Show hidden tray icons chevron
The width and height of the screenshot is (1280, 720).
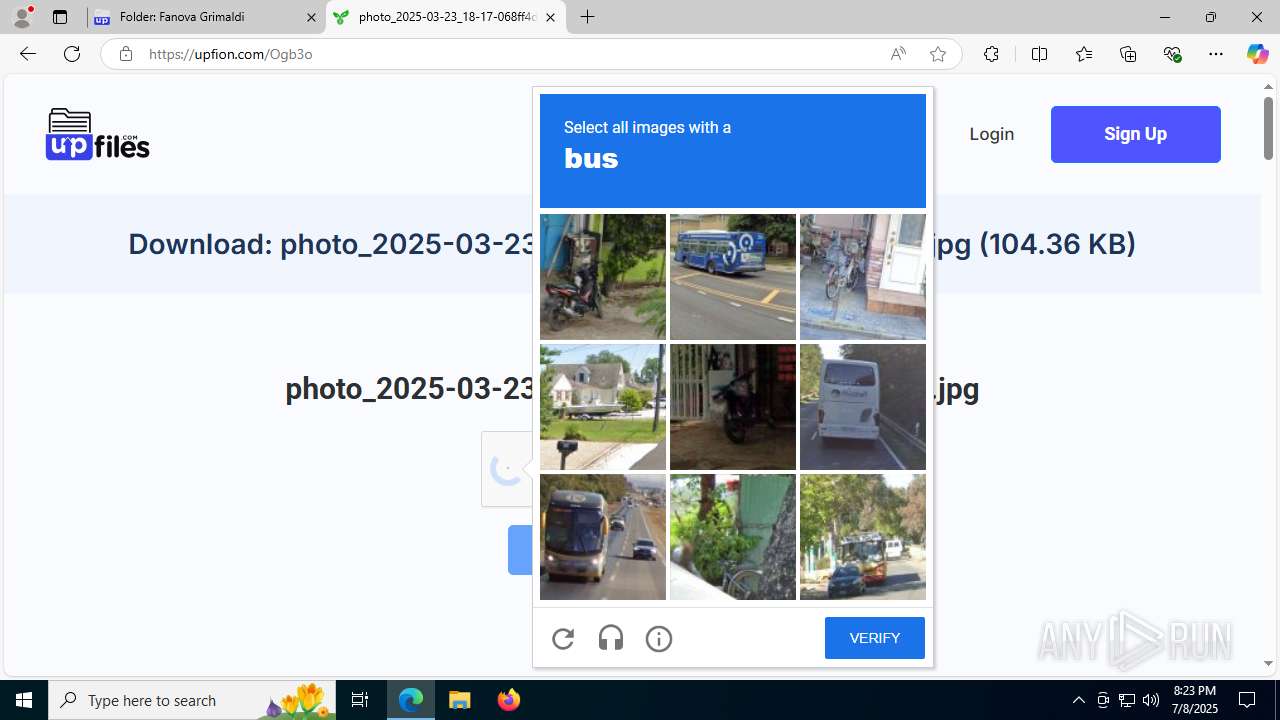pyautogui.click(x=1078, y=700)
